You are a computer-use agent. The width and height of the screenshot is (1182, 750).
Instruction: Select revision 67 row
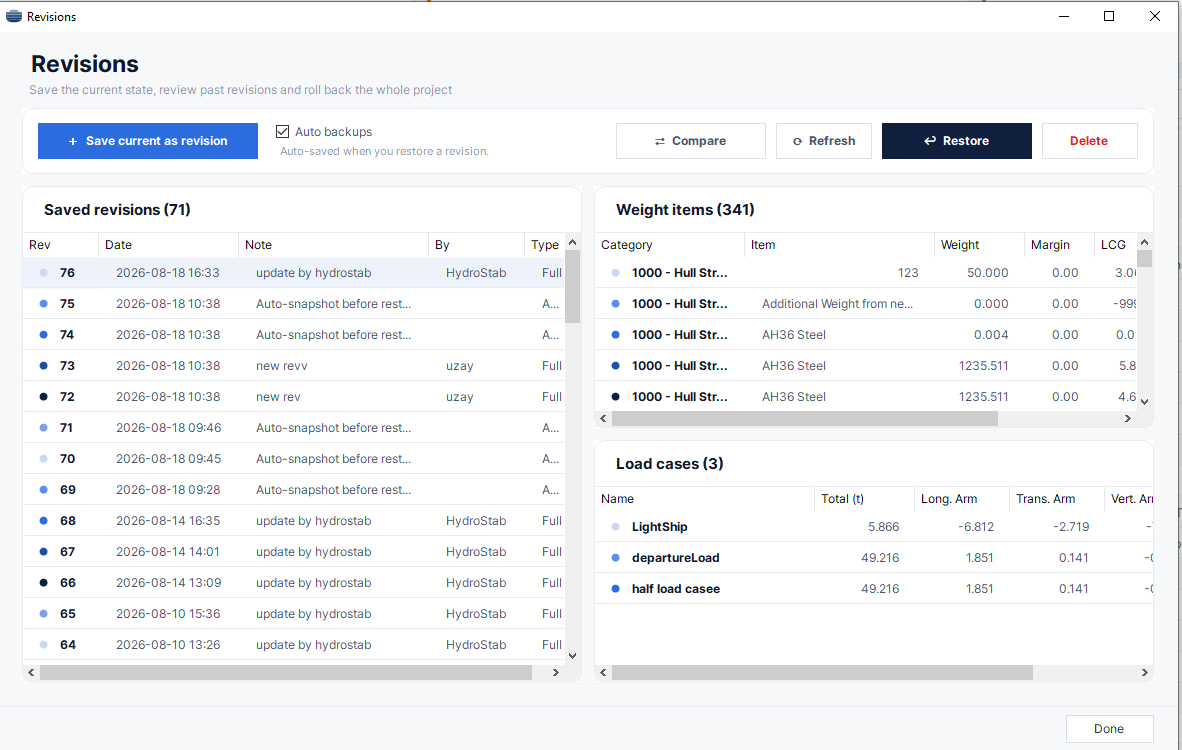[294, 552]
